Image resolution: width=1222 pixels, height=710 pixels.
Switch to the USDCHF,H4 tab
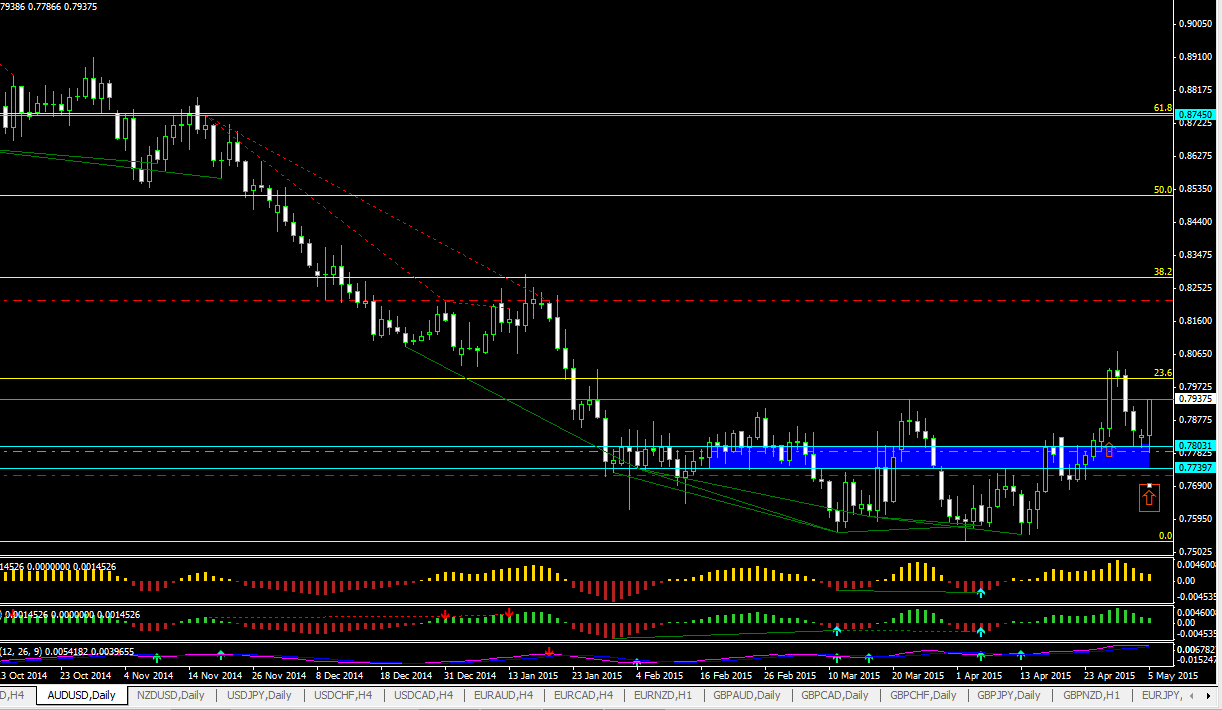point(343,695)
